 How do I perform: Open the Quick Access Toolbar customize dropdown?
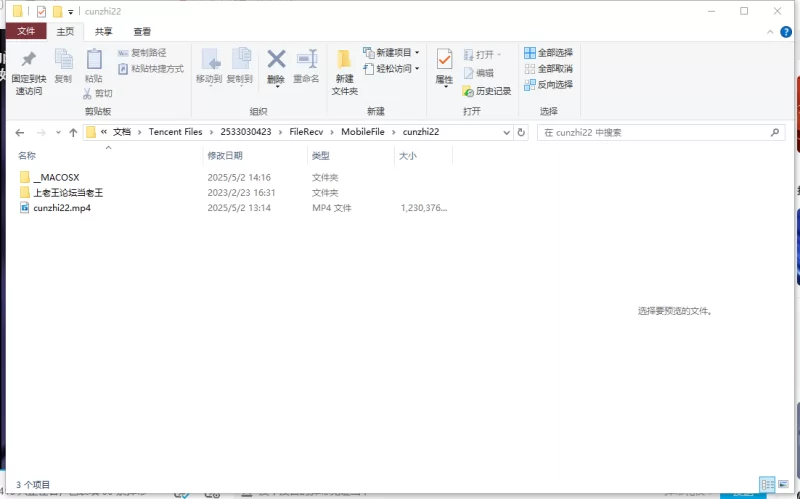70,12
